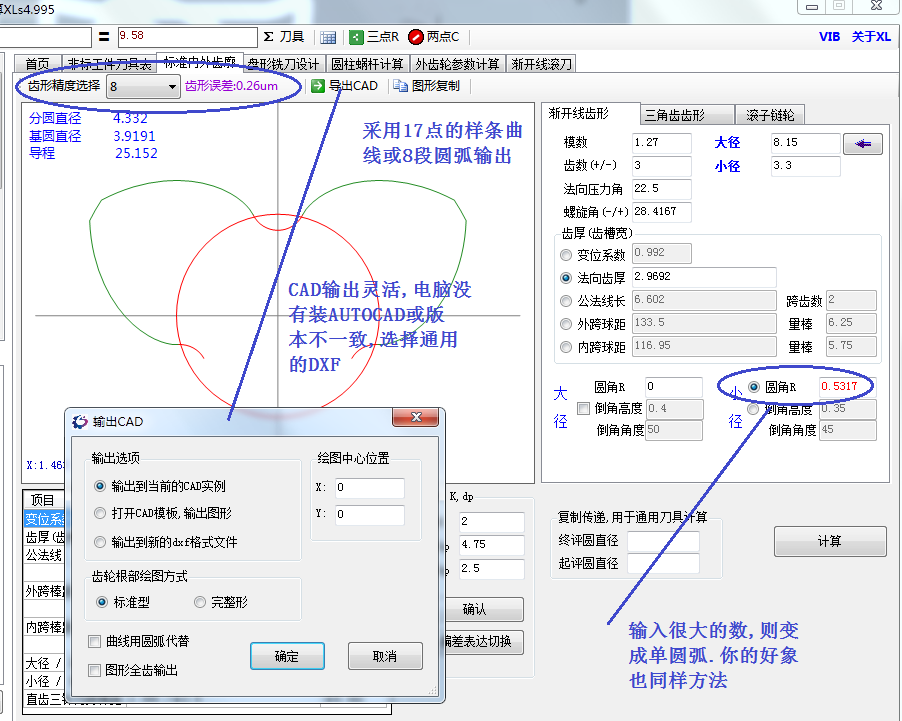The height and width of the screenshot is (721, 902).
Task: Click the blue arrow icon beside the 大径 field
Action: point(861,143)
